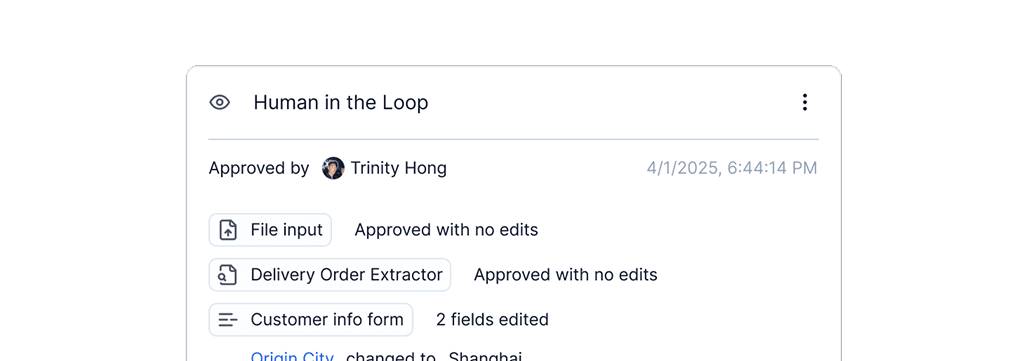Click Trinity Hong's avatar picture
1027x361 pixels.
[333, 168]
